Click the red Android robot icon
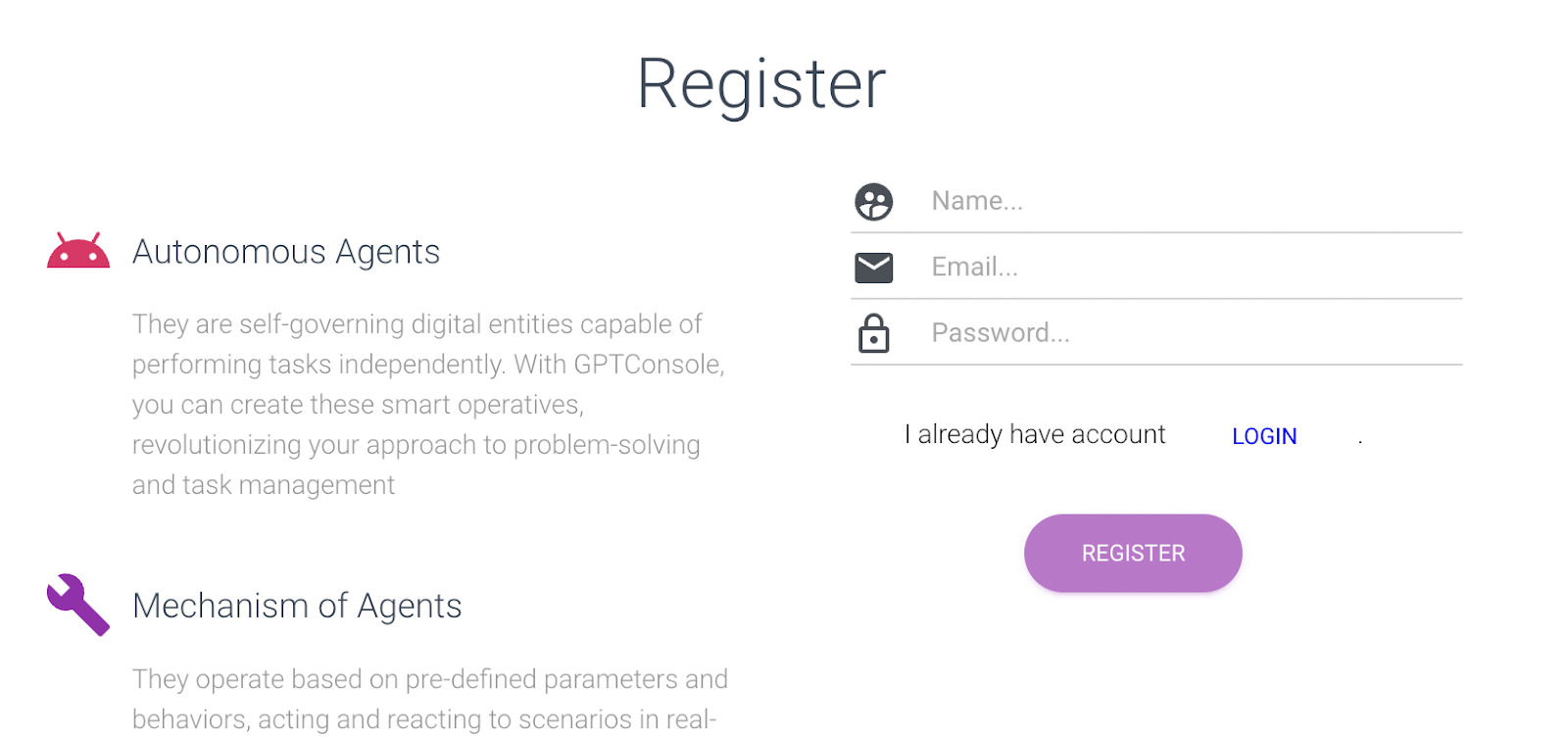Screen dimensions: 1568x737 (78, 251)
